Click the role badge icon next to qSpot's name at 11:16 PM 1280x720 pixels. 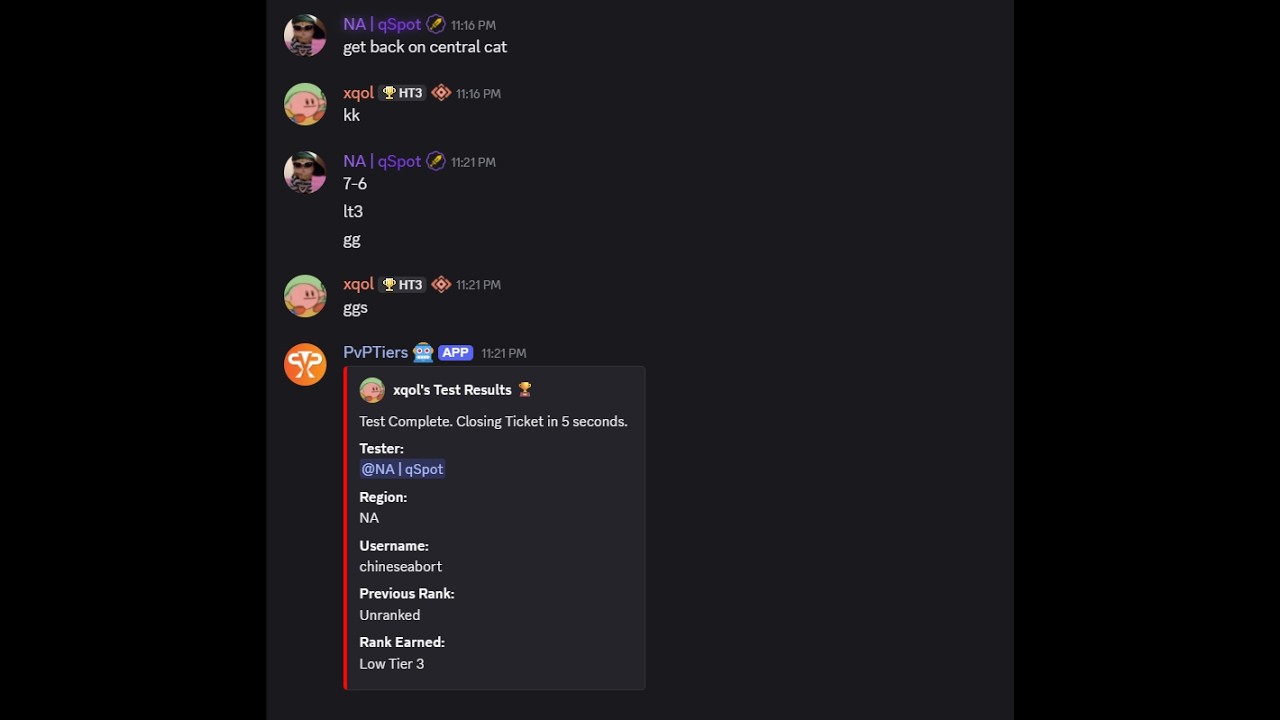435,24
